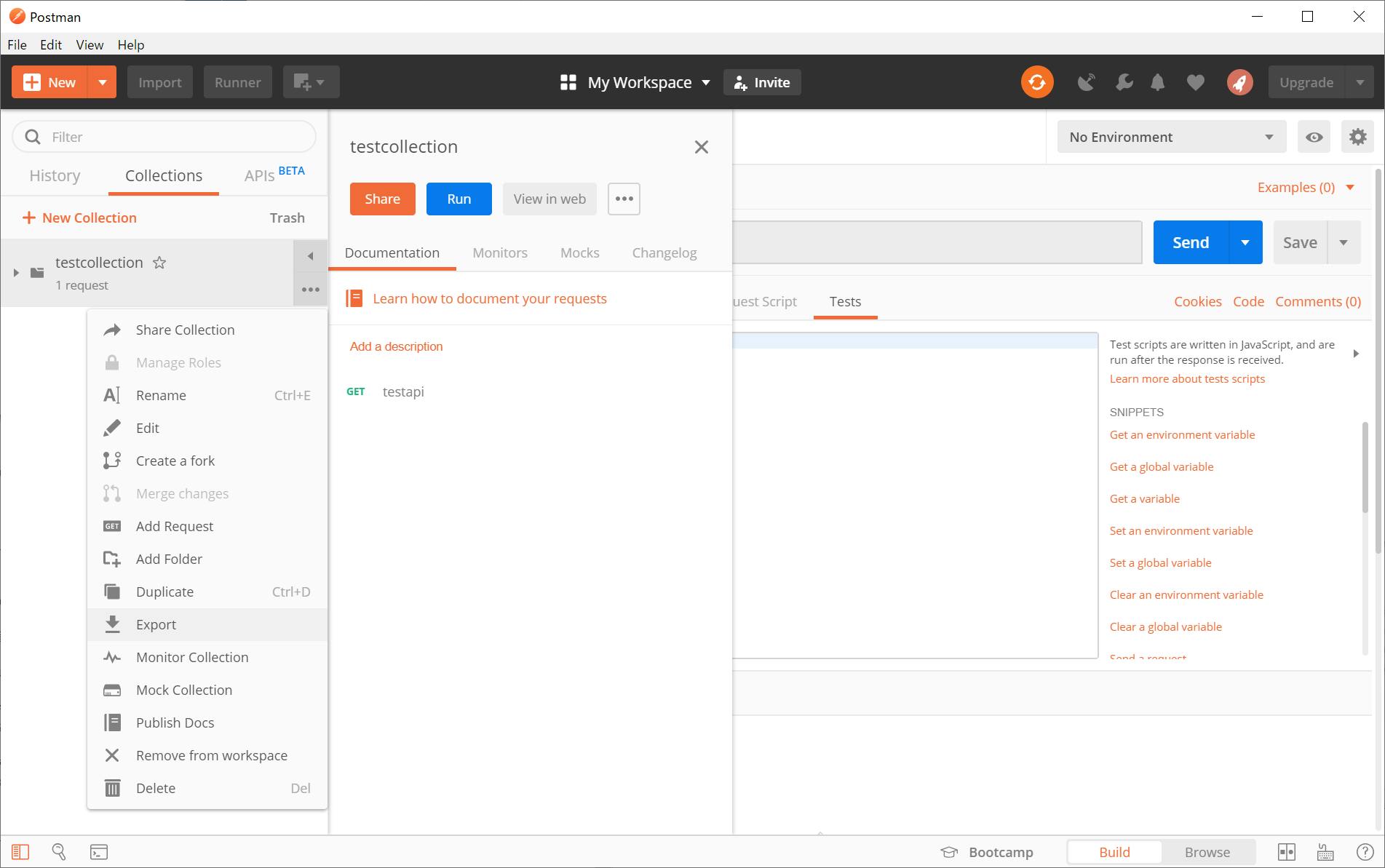1385x868 pixels.
Task: Open Learn how to document your requests
Action: 490,298
